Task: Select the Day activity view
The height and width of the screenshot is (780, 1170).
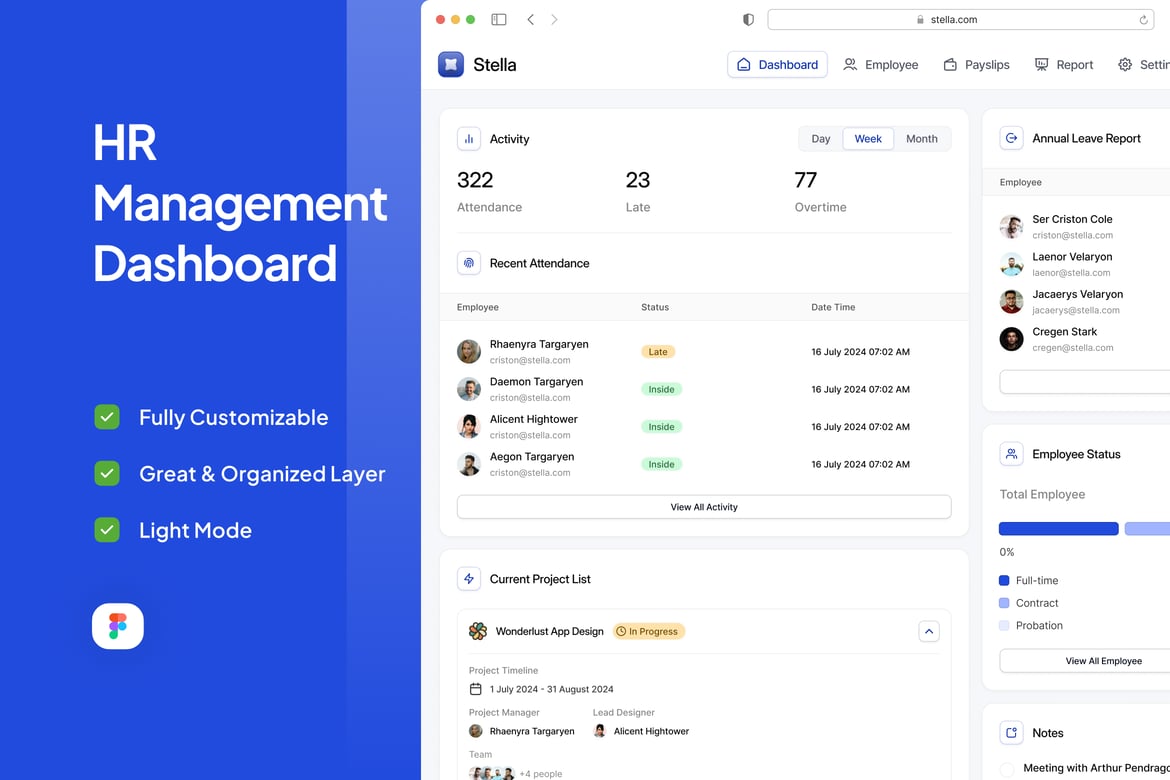Action: [820, 139]
